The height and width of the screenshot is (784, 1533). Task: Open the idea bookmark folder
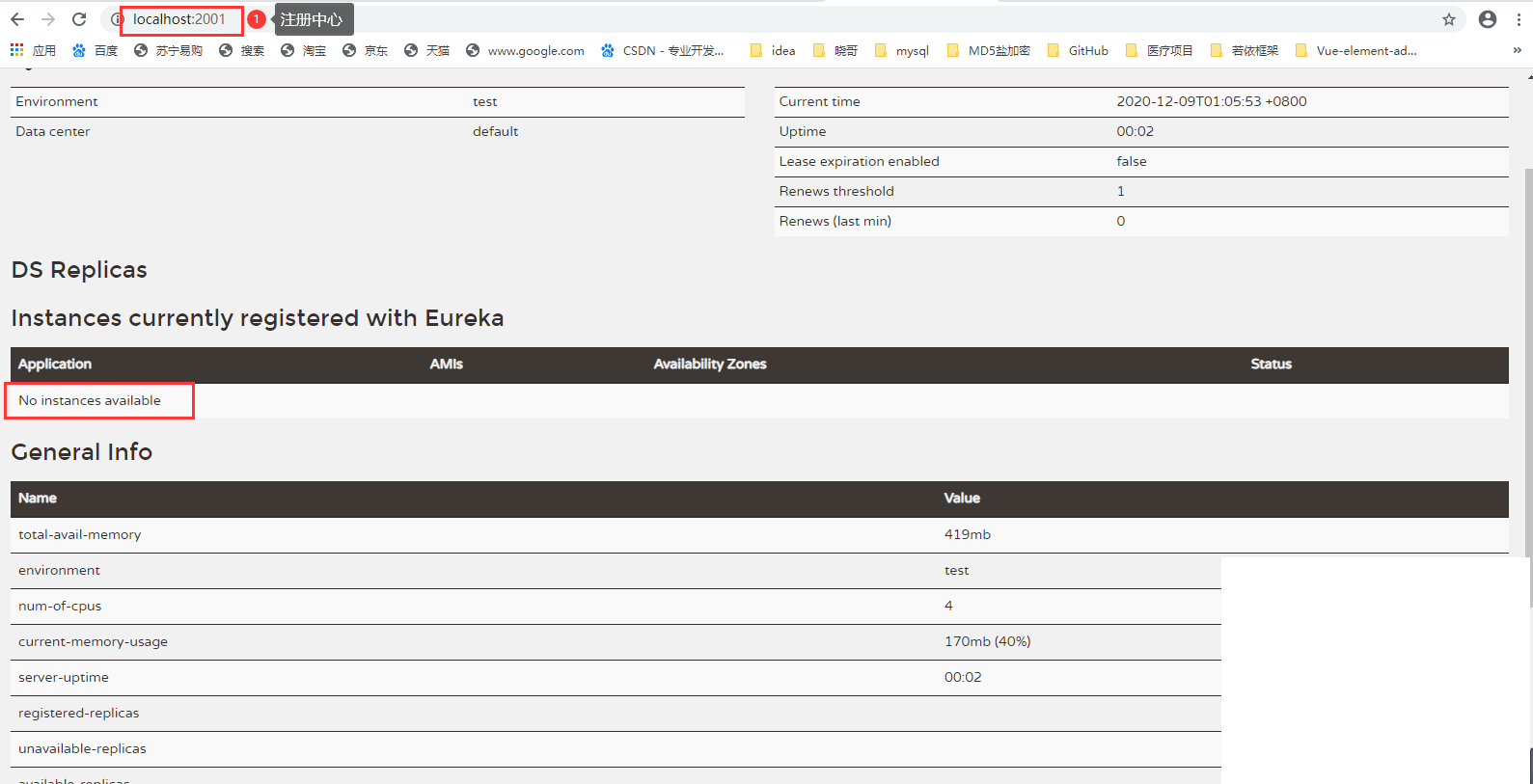(773, 50)
